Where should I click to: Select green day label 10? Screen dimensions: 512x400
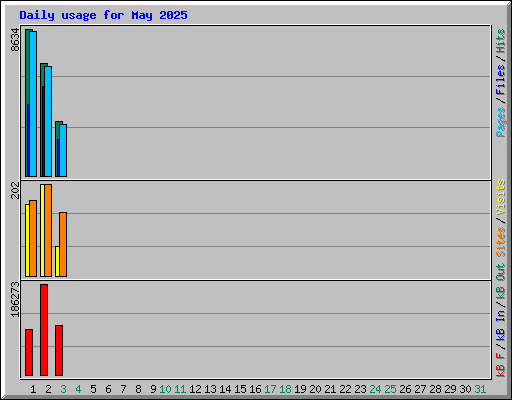(x=165, y=389)
